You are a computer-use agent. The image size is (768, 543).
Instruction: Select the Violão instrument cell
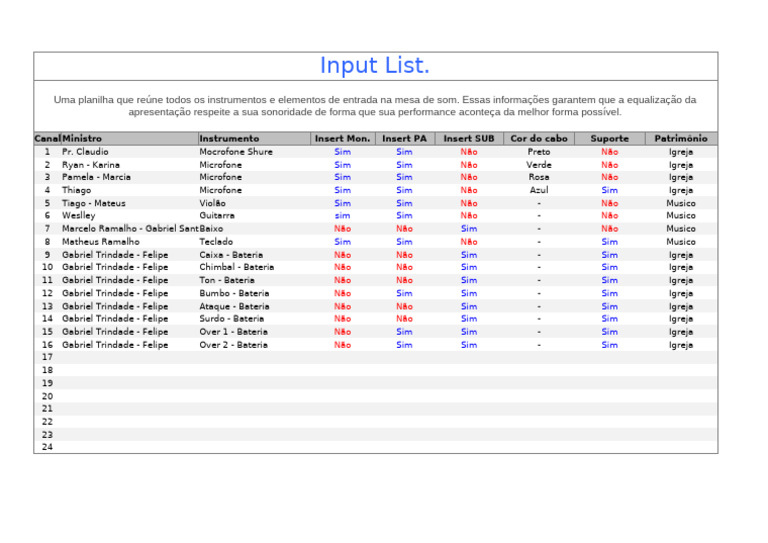[213, 203]
